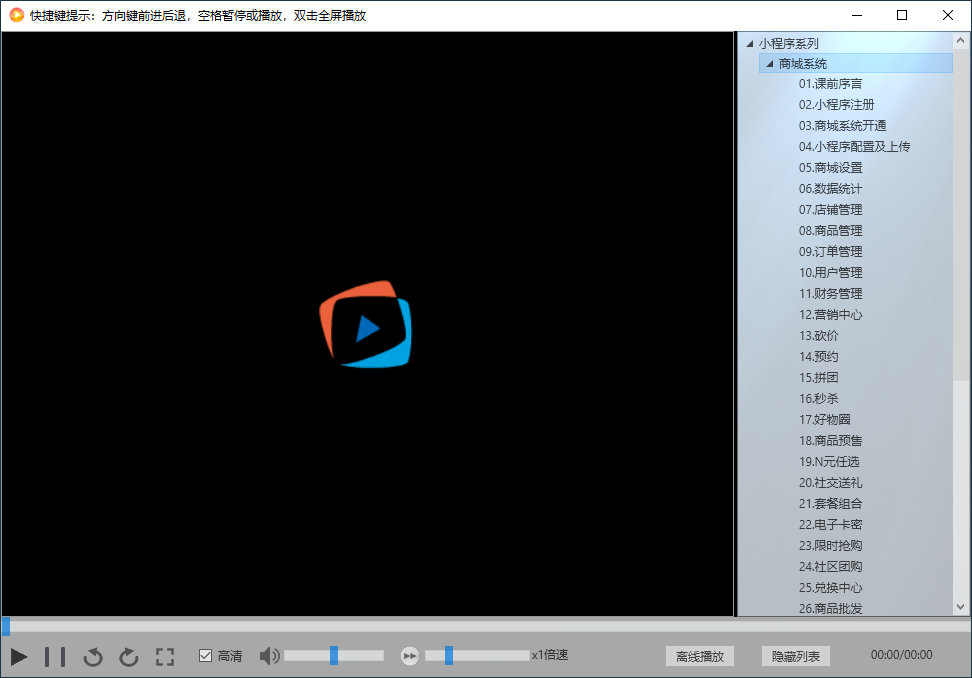Open lesson 20.社交送礼
This screenshot has width=972, height=678.
(830, 483)
